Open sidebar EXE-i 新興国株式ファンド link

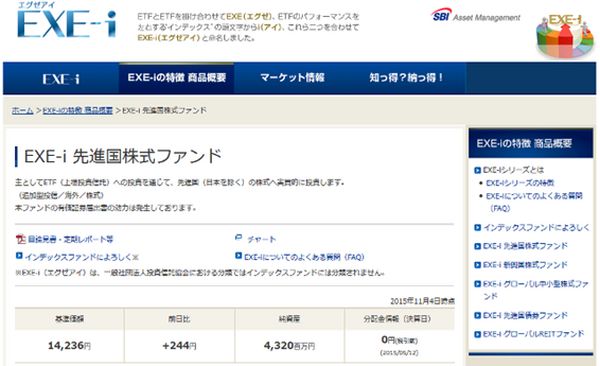tap(525, 265)
